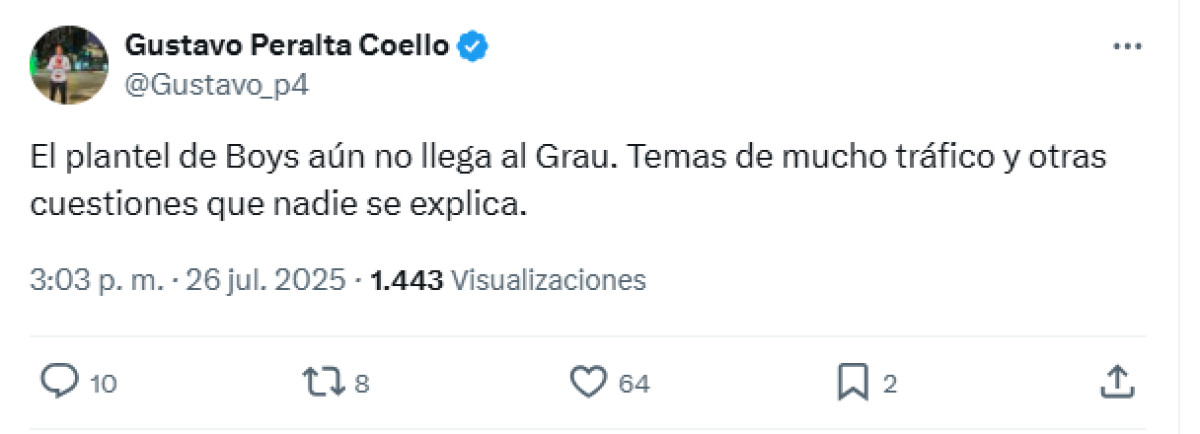This screenshot has height=434, width=1200.
Task: Like the tweet with the heart icon
Action: coord(588,380)
